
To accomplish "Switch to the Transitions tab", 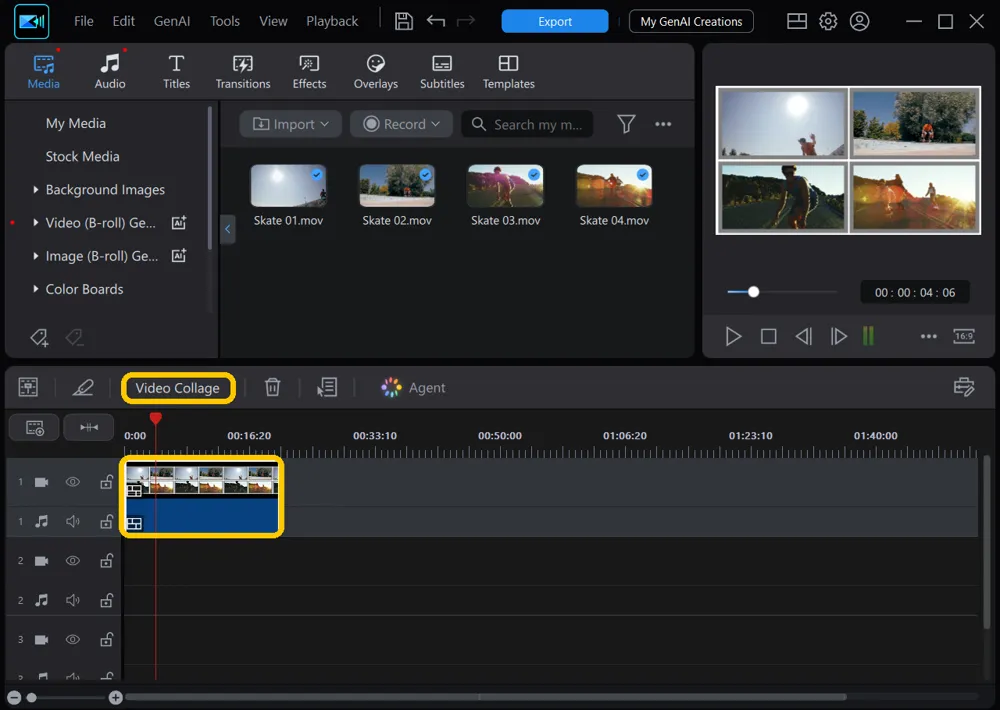I will (x=243, y=71).
